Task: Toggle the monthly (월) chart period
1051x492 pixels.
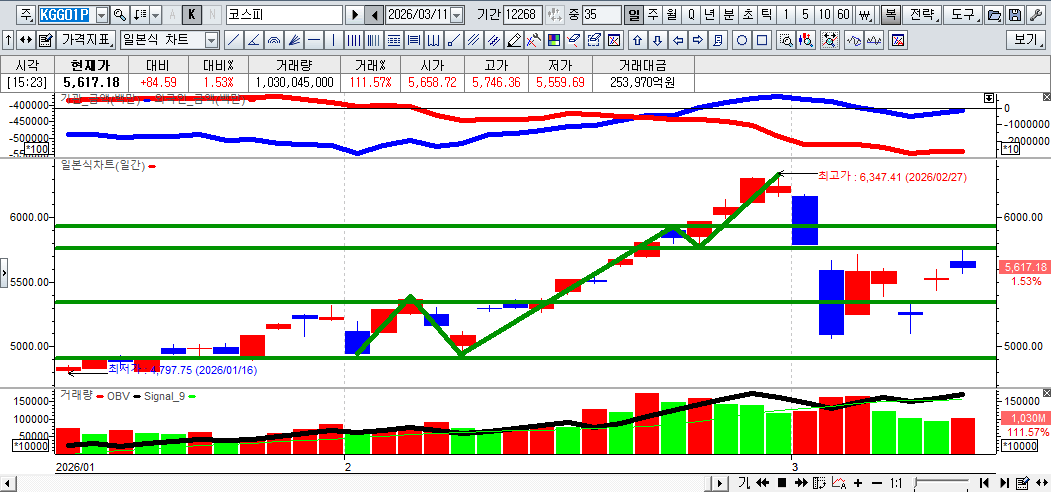Action: click(x=671, y=15)
